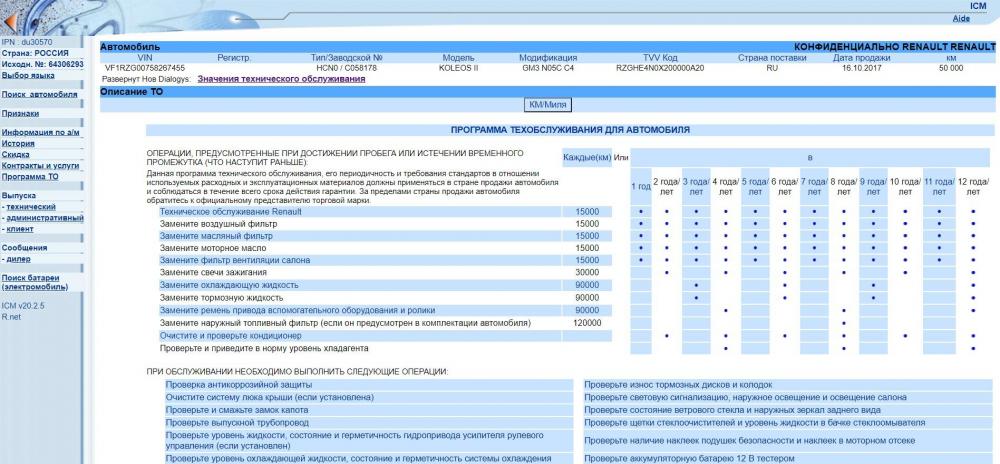Click row Проверьте и приведите уровень хладагента
The height and width of the screenshot is (464, 1000).
click(360, 349)
